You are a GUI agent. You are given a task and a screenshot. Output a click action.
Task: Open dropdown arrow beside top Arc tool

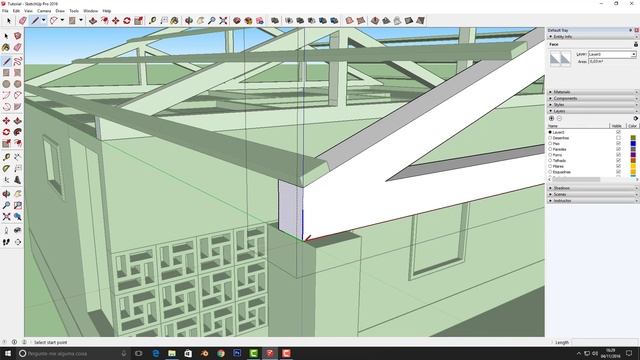point(62,20)
